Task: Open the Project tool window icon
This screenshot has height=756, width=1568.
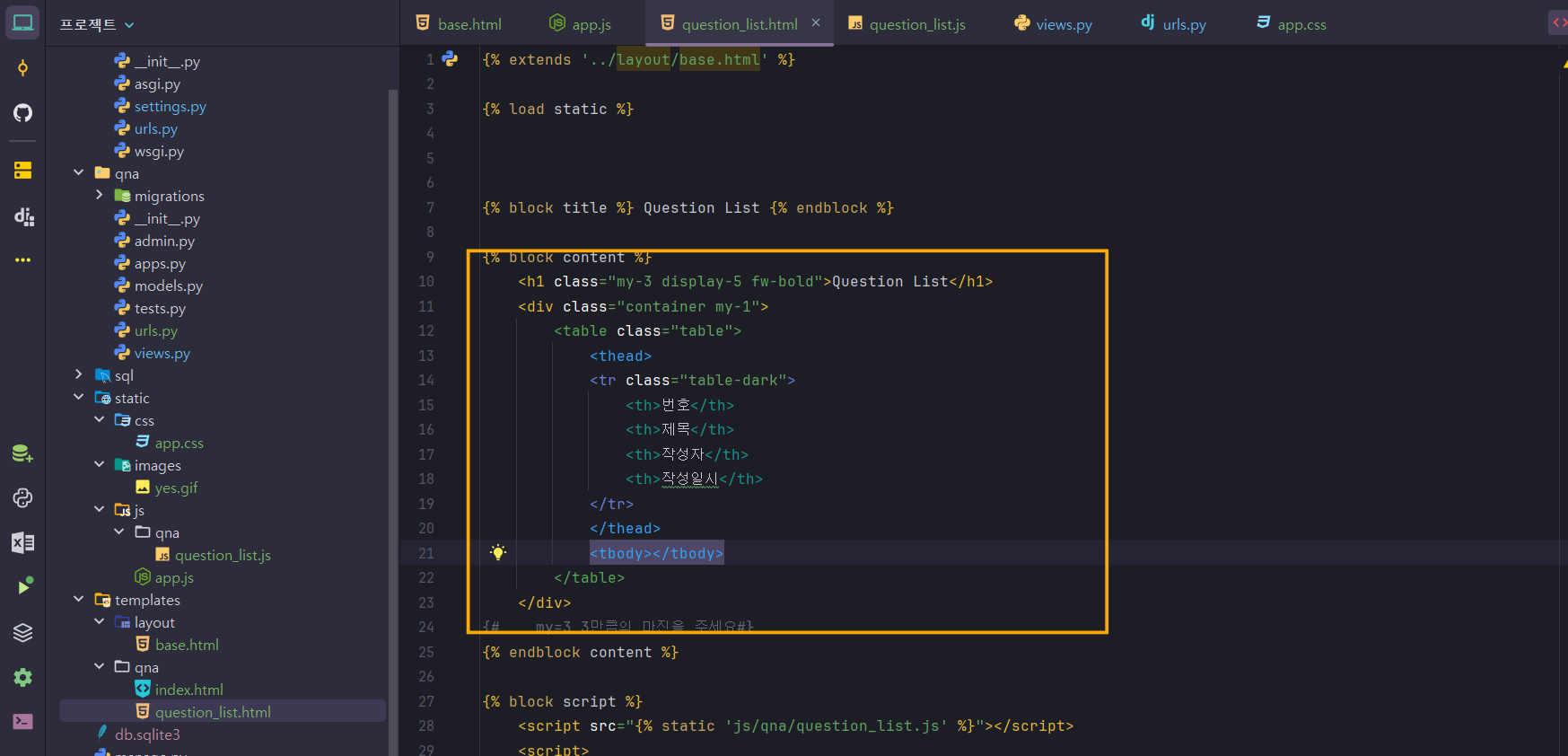Action: coord(22,22)
